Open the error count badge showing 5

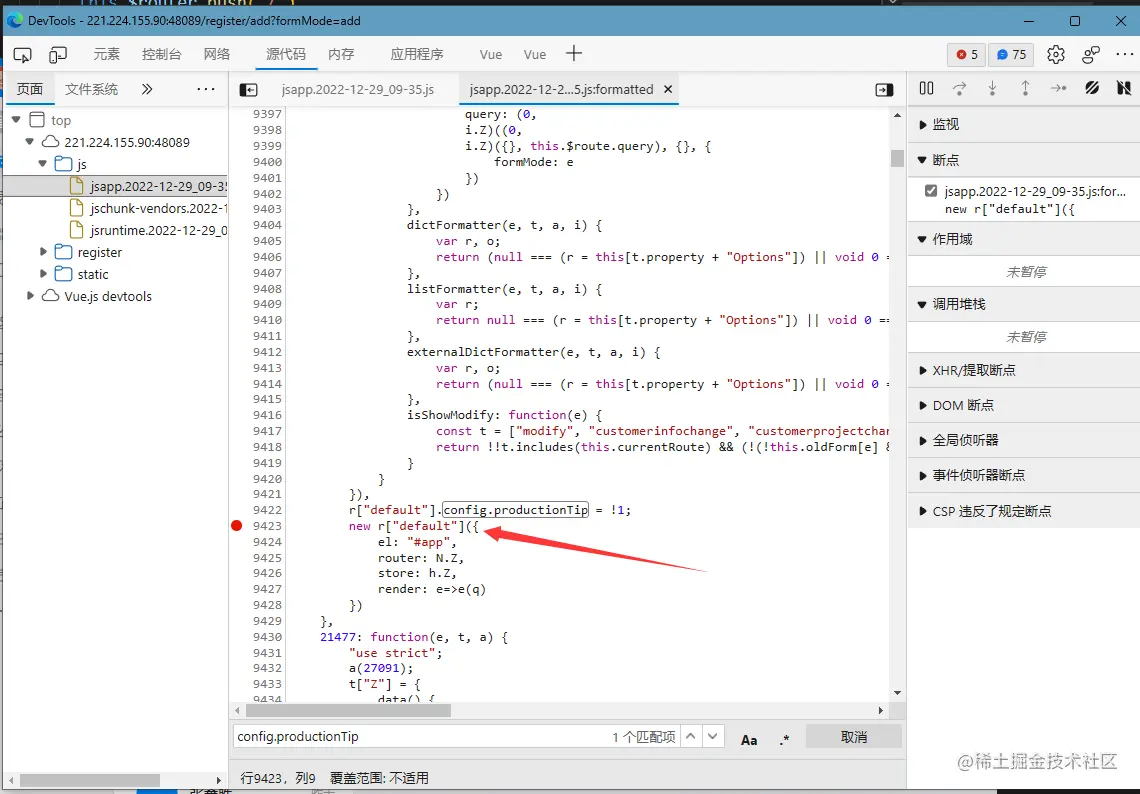(967, 55)
